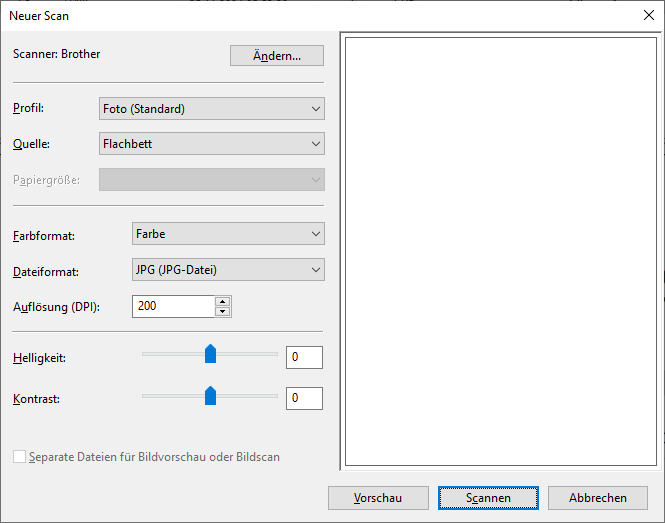Increase DPI with the up spinner arrow
The width and height of the screenshot is (665, 523).
click(x=223, y=301)
